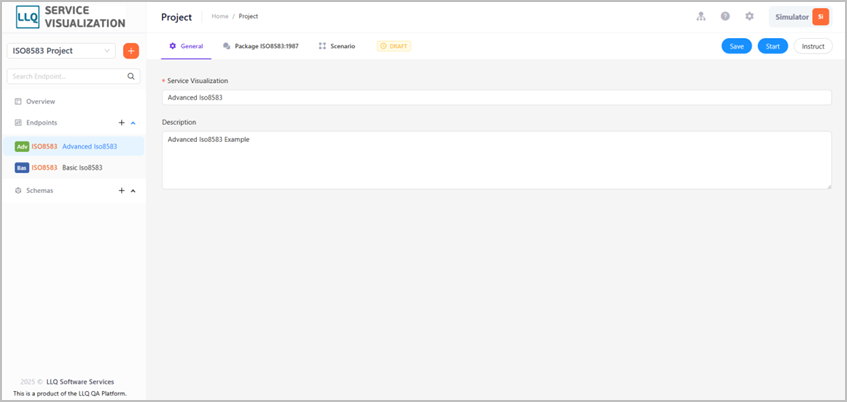The image size is (847, 402).
Task: Click the LLQ Service Visualization logo
Action: click(70, 17)
